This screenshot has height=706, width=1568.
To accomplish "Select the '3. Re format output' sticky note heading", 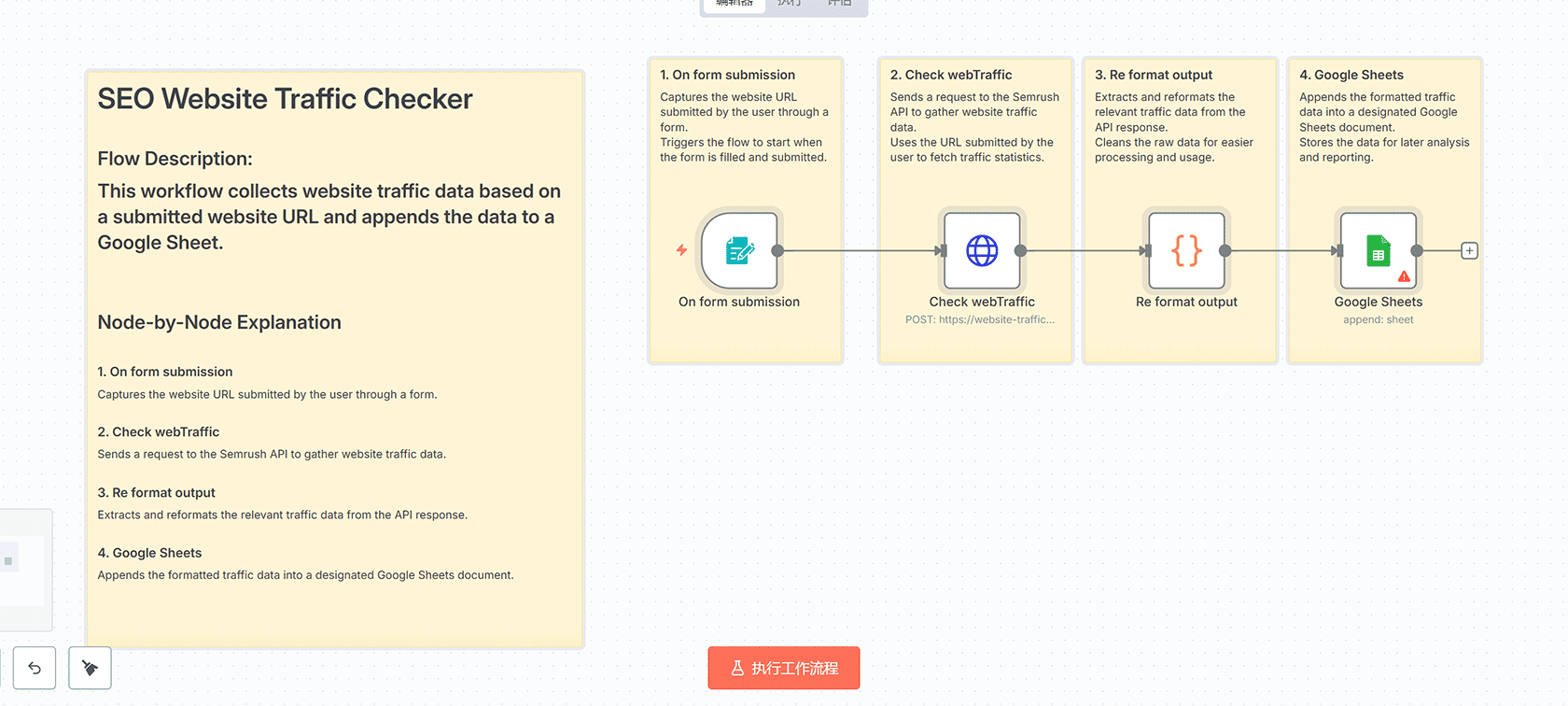I will pos(1153,75).
